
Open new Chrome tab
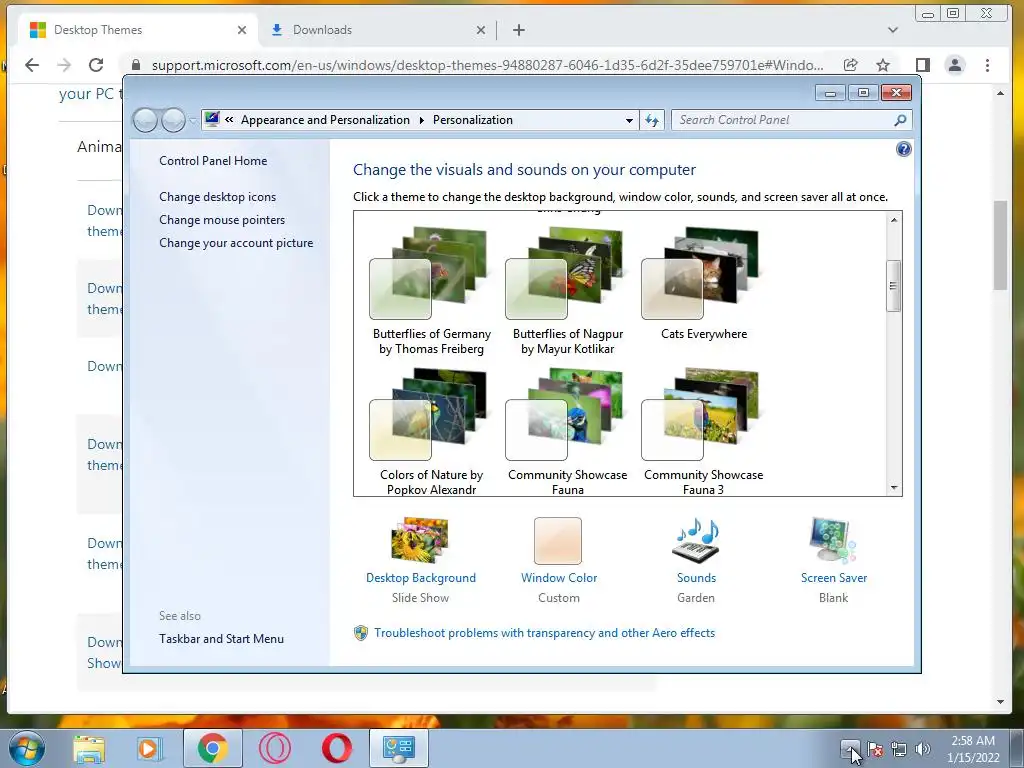click(519, 30)
